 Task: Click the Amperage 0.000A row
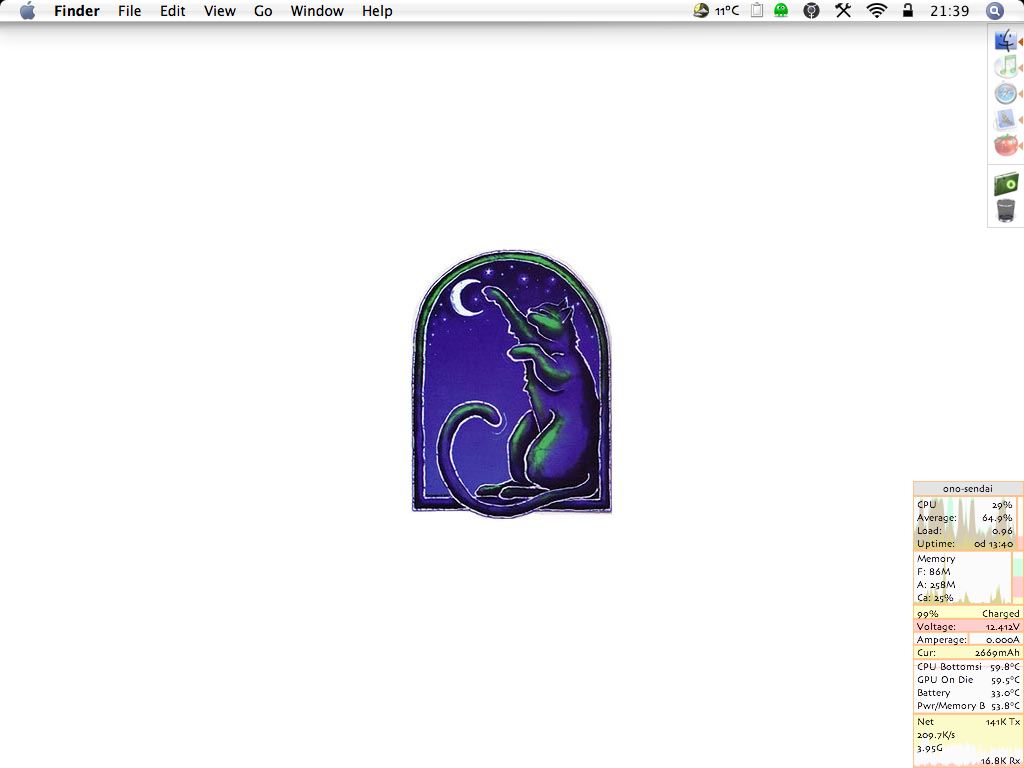pyautogui.click(x=968, y=639)
